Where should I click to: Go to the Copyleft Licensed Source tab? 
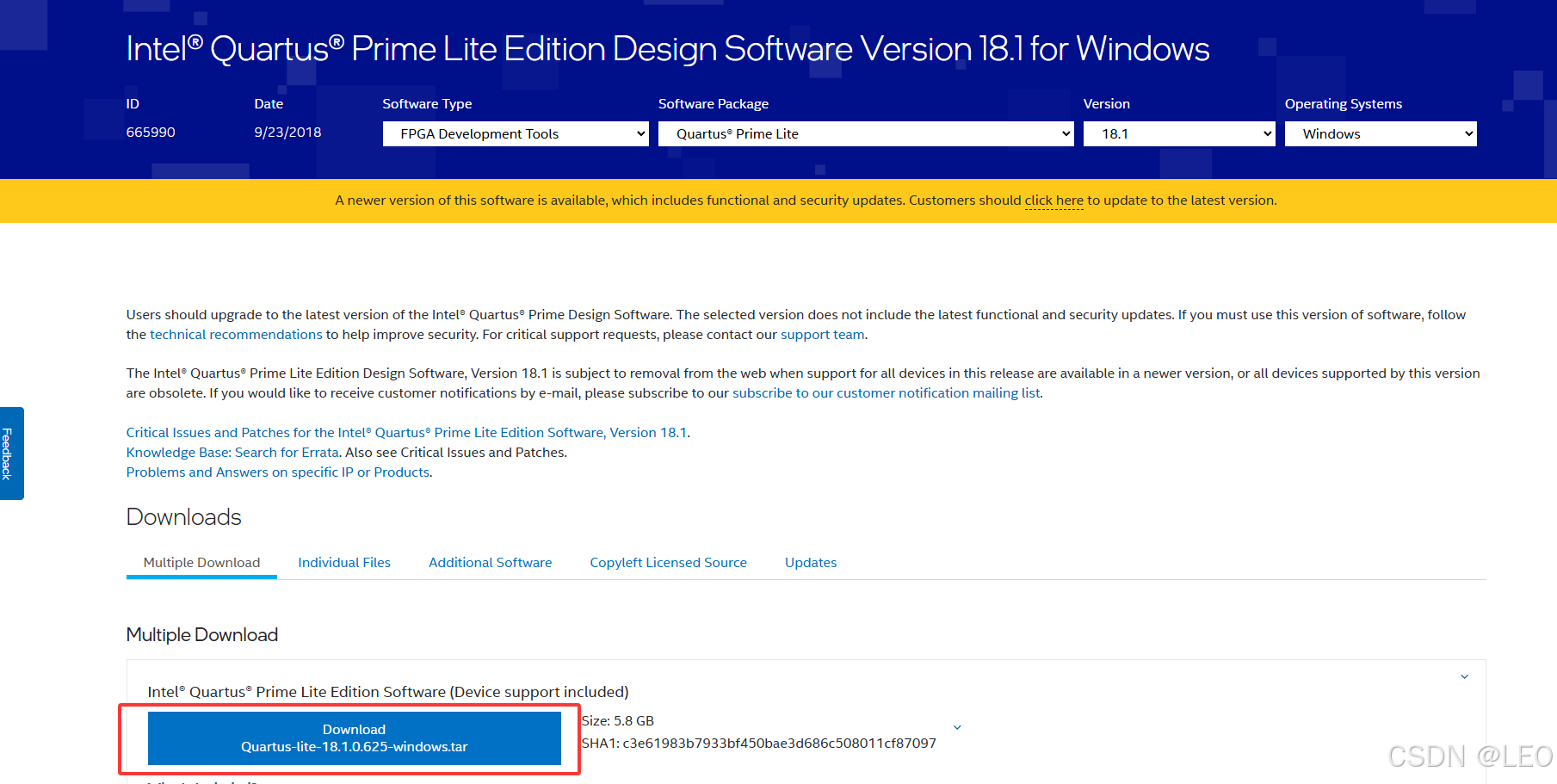click(x=668, y=562)
